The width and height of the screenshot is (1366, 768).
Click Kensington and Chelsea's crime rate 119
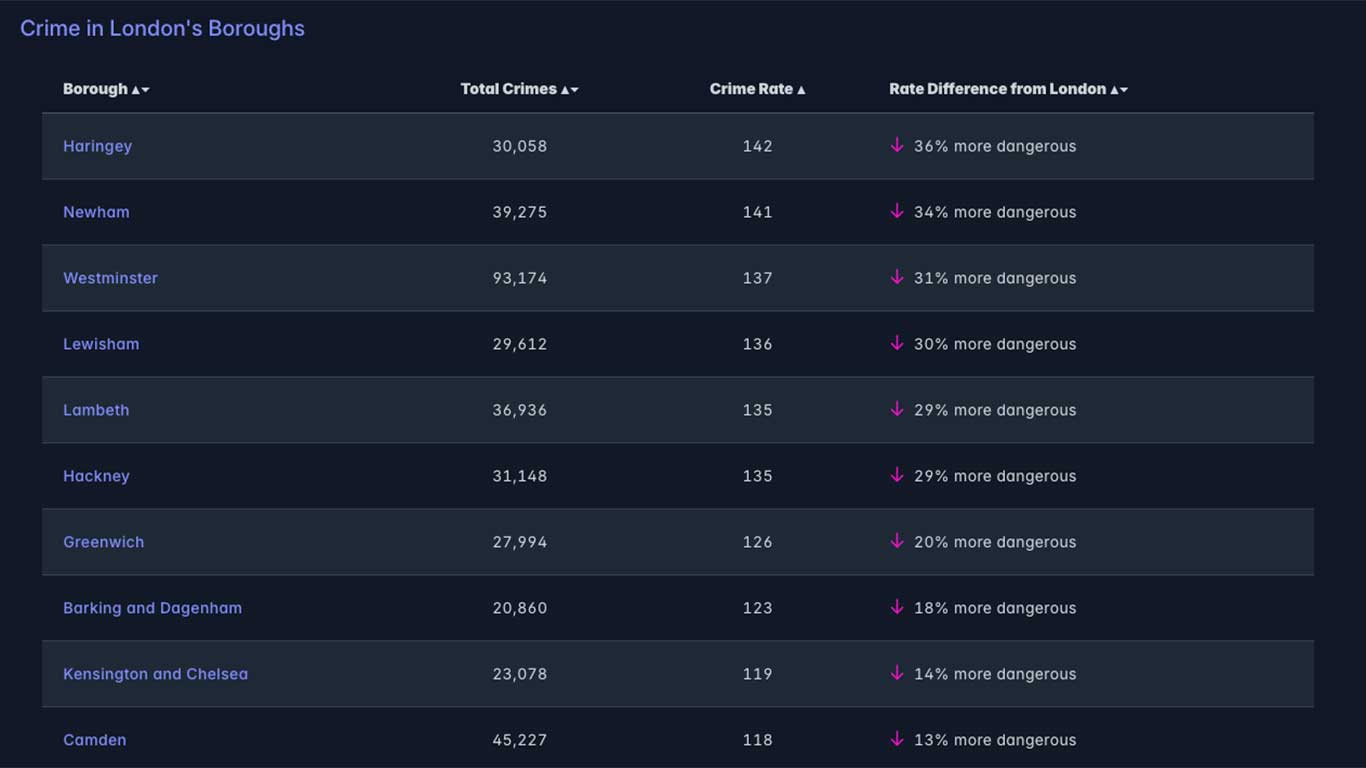tap(757, 674)
